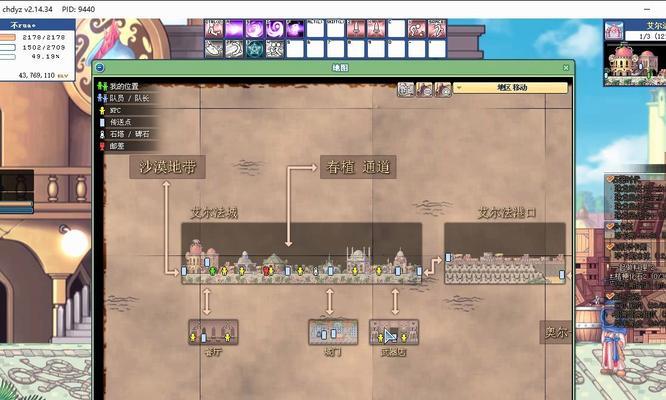
Task: Click the 石塔 / 碑石 legend entry
Action: 124,134
